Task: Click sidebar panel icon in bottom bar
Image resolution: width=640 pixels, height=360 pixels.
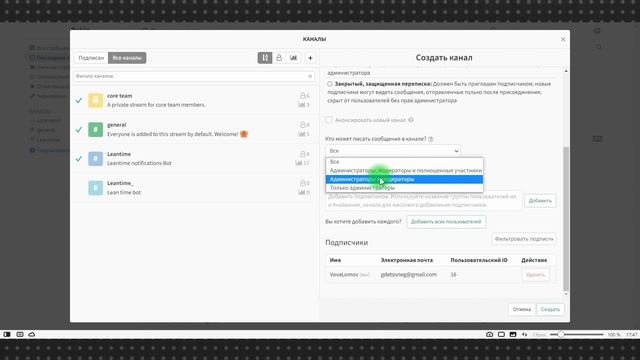Action: click(x=7, y=334)
